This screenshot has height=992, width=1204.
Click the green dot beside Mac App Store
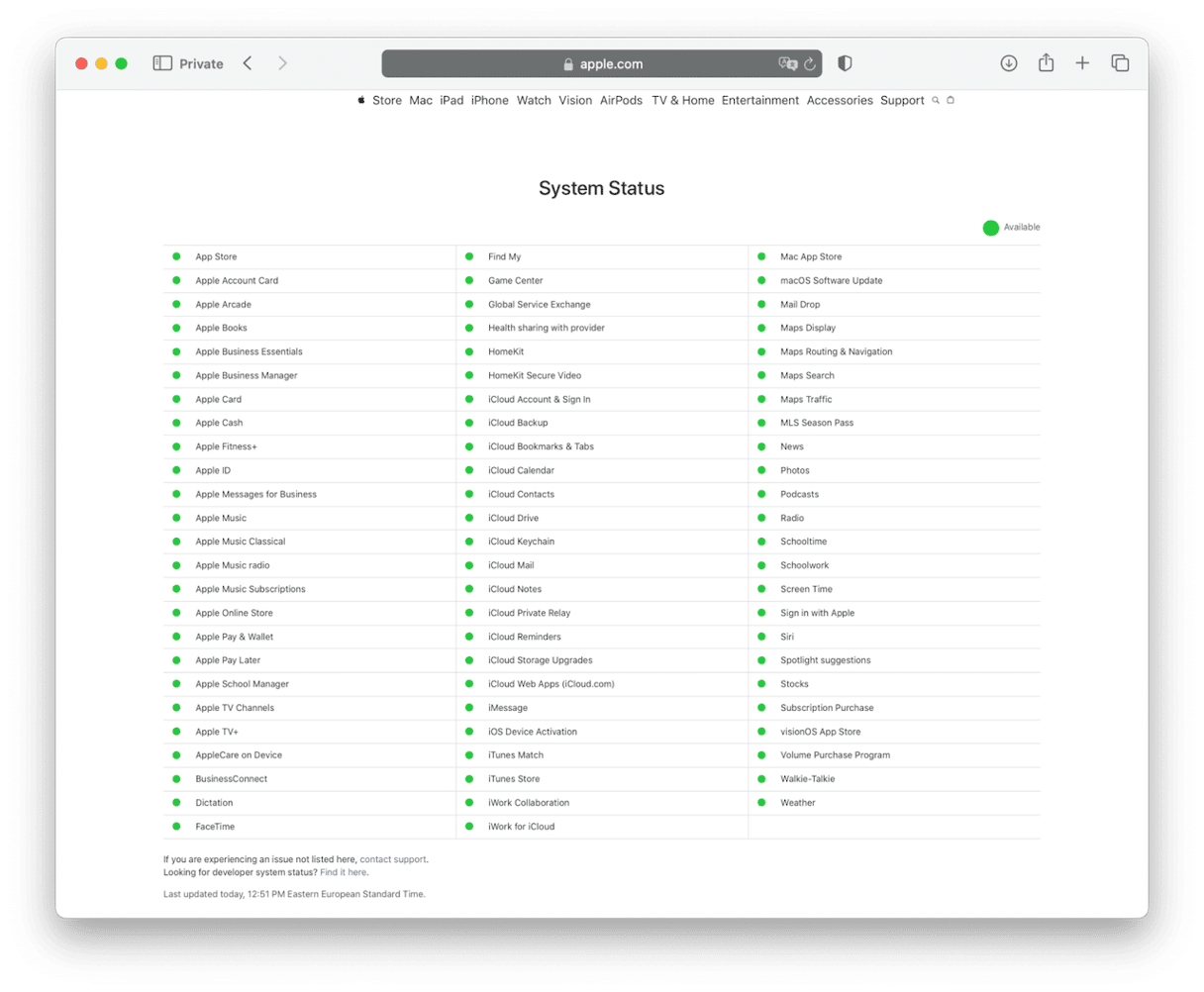(761, 256)
